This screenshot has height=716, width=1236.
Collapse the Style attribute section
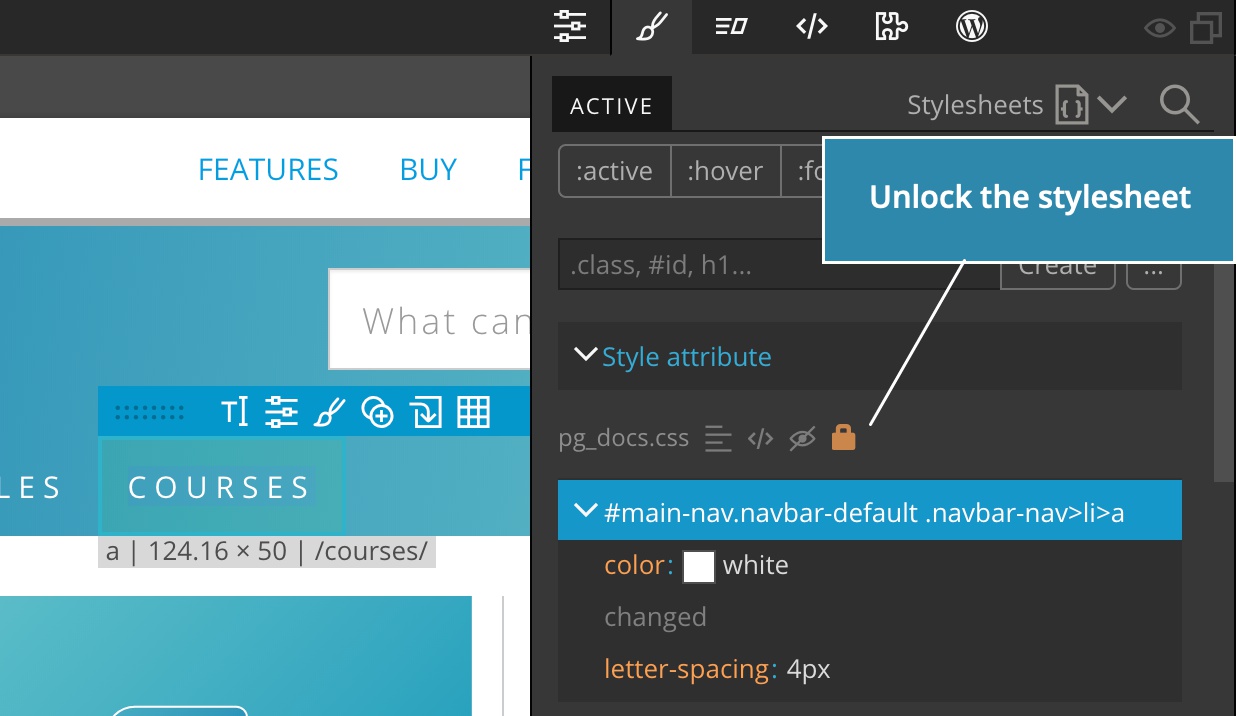pyautogui.click(x=586, y=354)
